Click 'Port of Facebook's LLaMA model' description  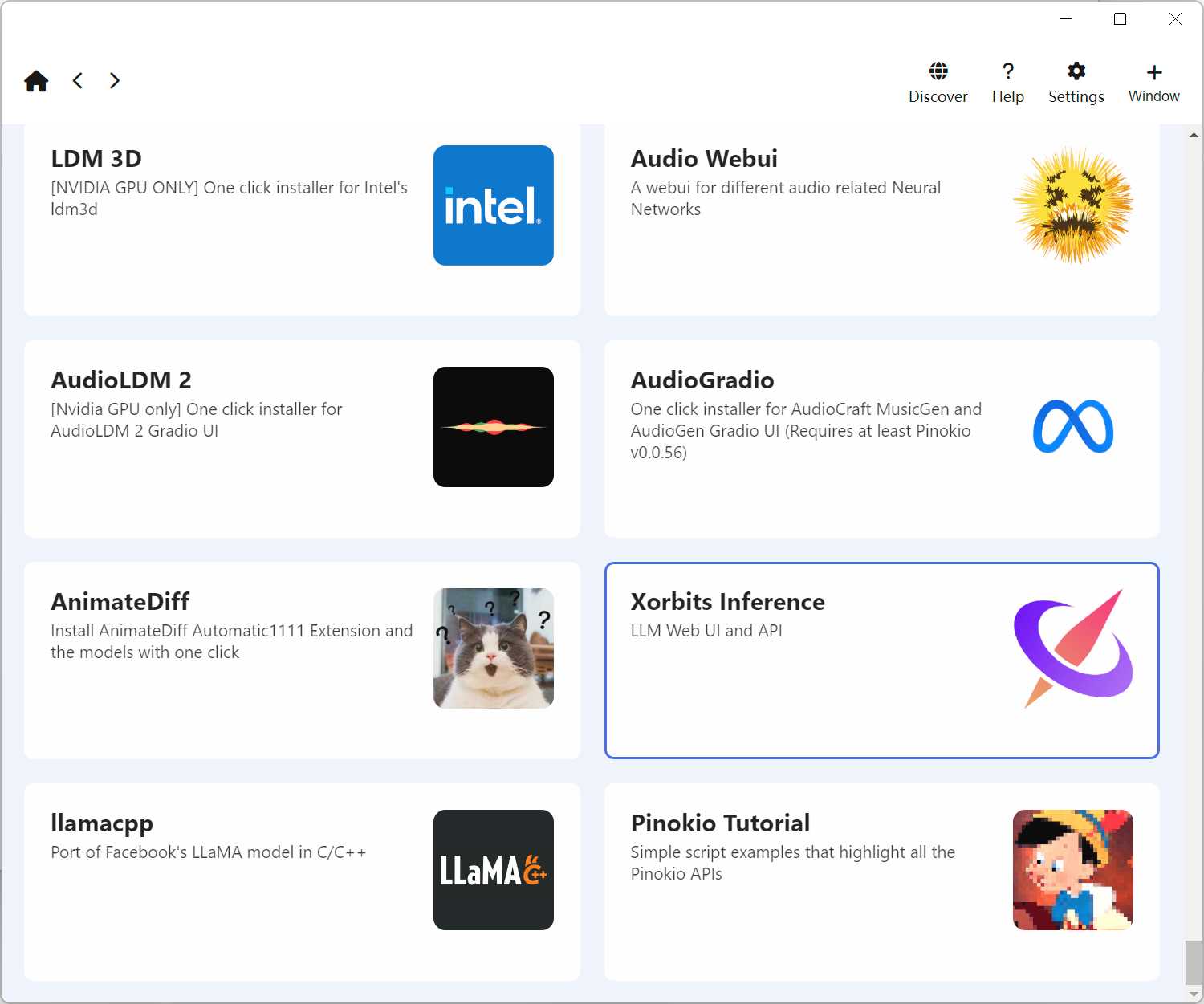209,852
